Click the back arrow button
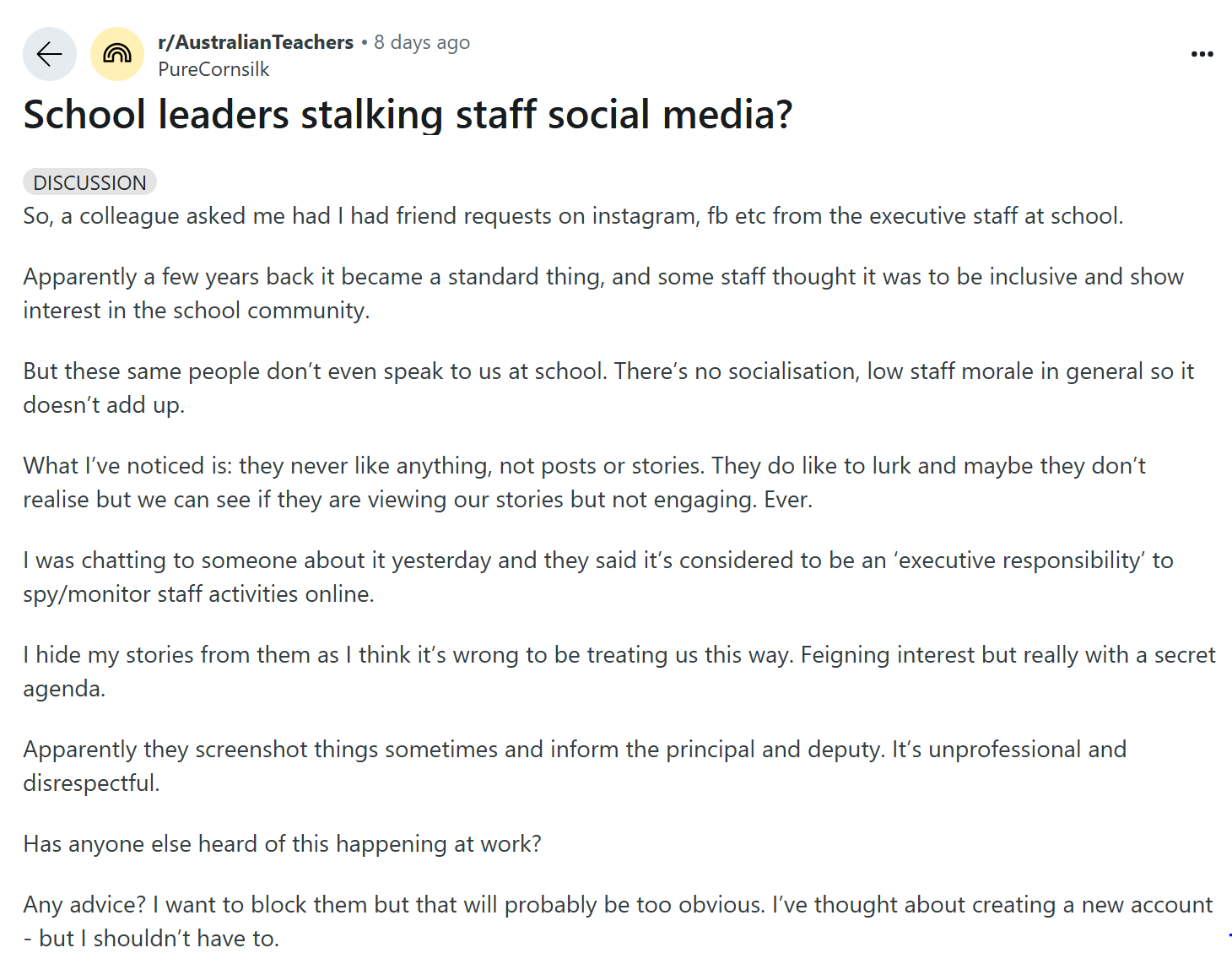 (50, 55)
